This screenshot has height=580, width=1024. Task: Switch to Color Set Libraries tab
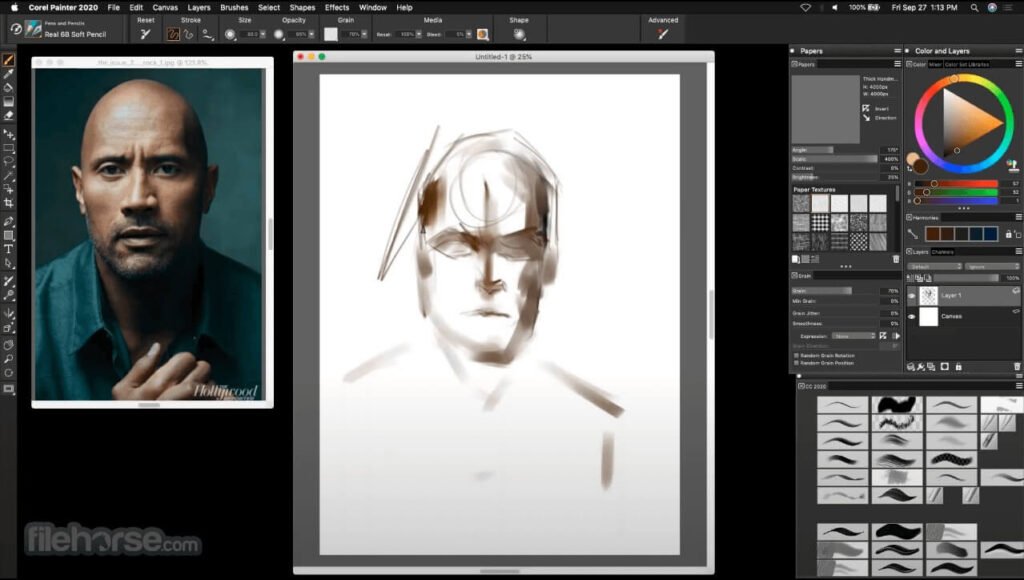[967, 64]
